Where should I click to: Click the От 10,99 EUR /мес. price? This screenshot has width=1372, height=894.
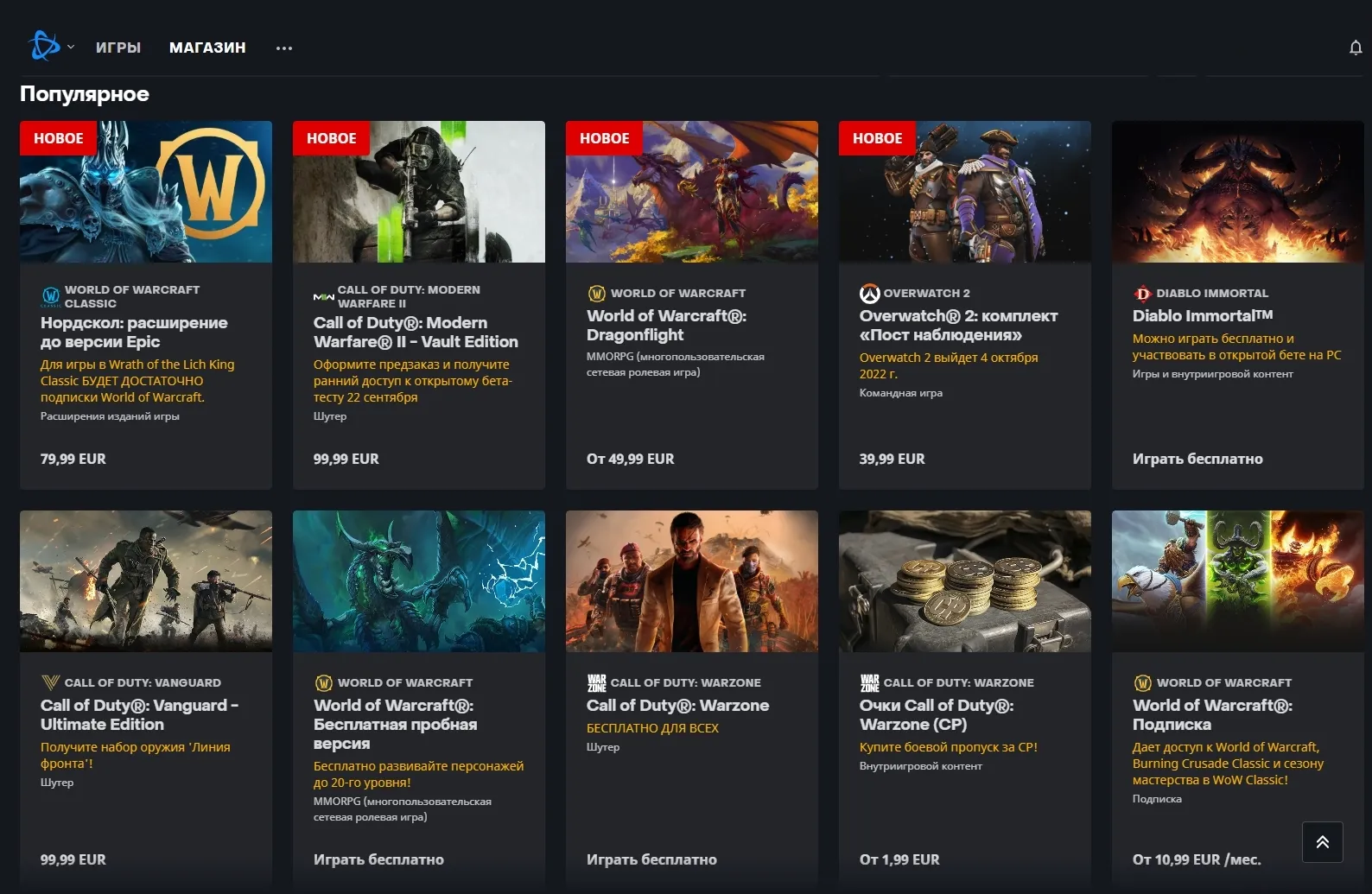click(x=1197, y=860)
